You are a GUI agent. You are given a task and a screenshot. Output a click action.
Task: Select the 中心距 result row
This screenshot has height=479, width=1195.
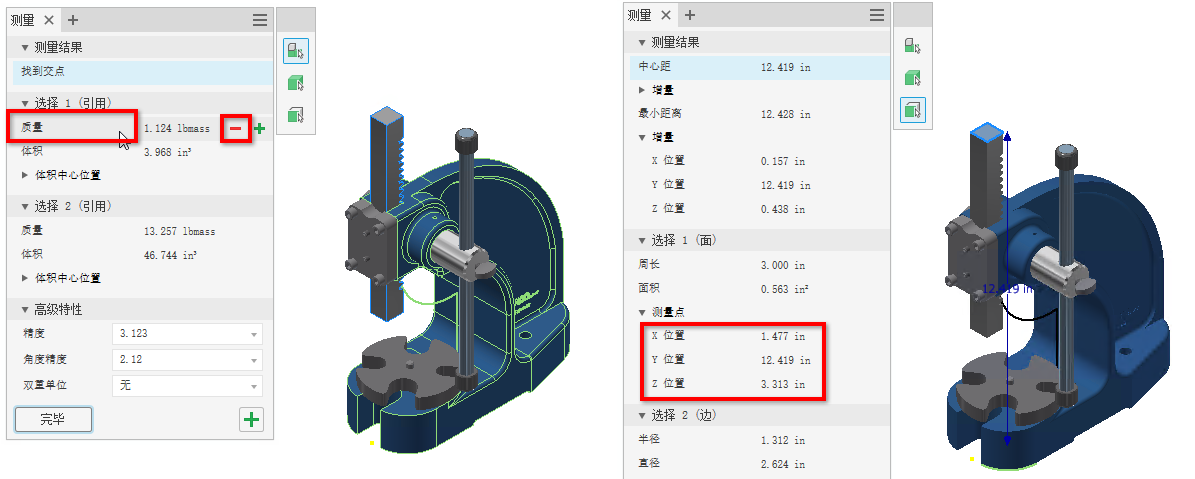tap(757, 67)
